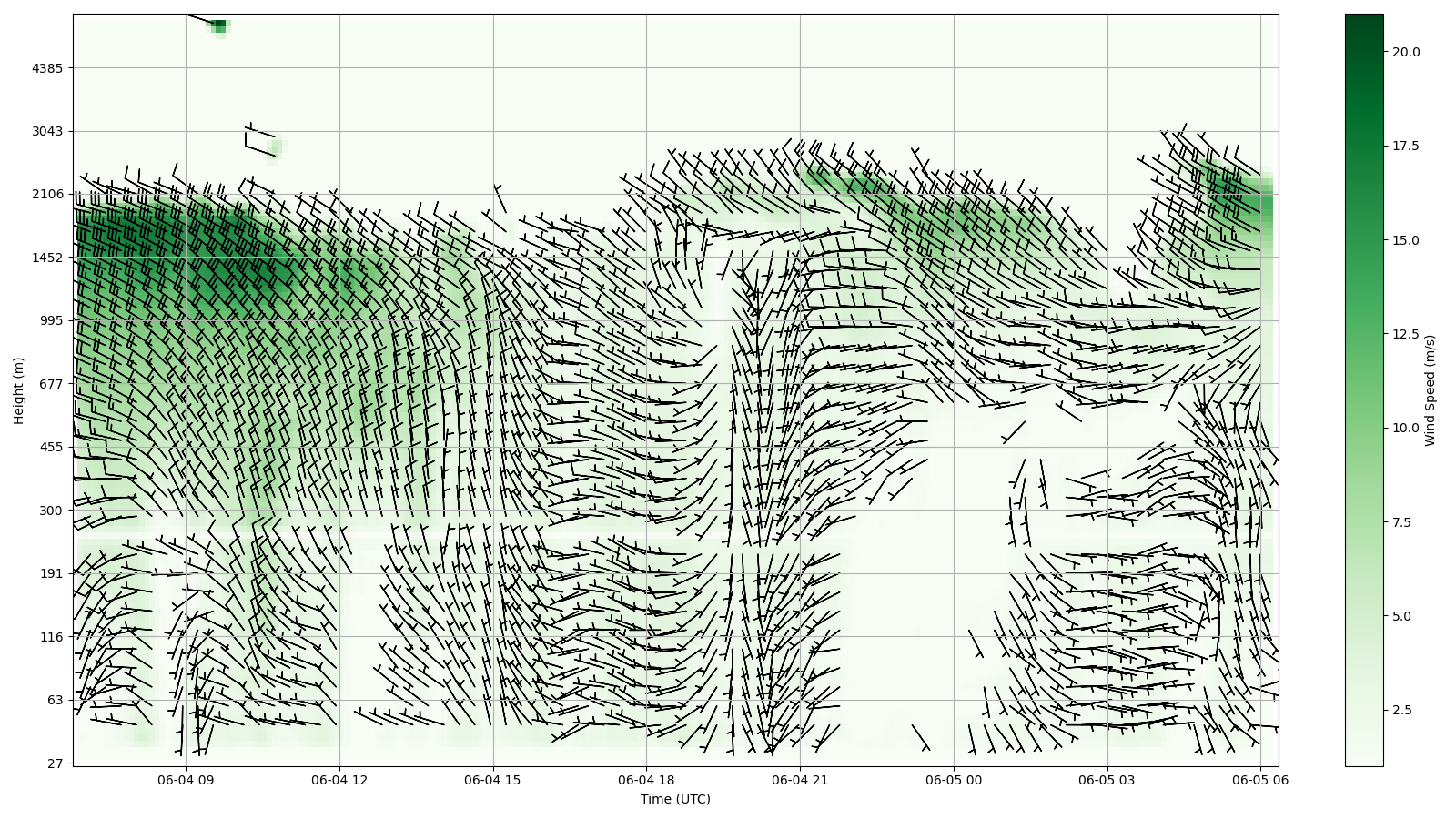
Task: Click the "Height (m)" y-axis label
Action: coord(18,390)
